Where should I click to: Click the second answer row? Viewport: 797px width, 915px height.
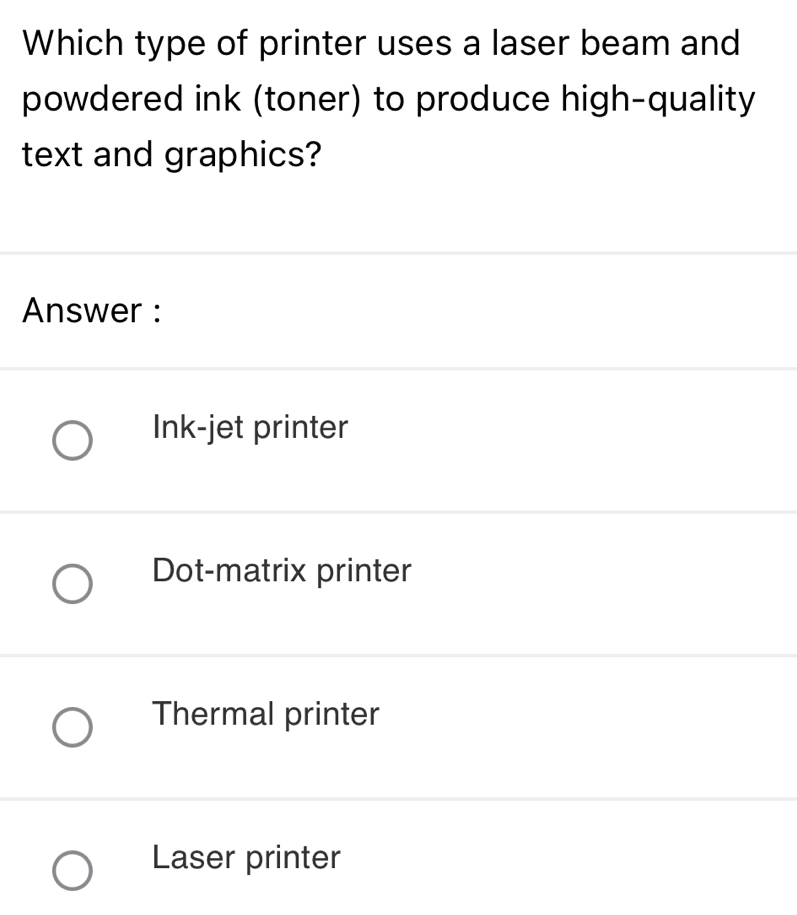point(398,584)
